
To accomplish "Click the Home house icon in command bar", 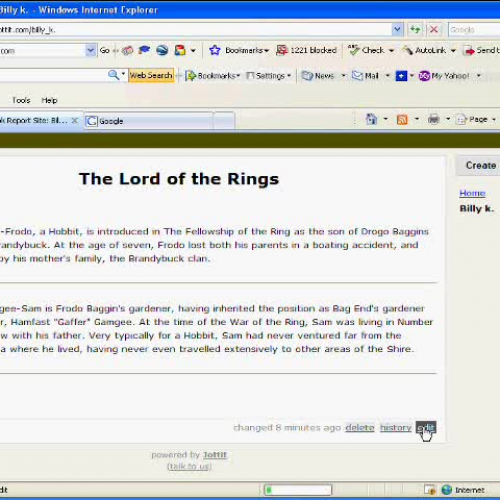I will 371,119.
